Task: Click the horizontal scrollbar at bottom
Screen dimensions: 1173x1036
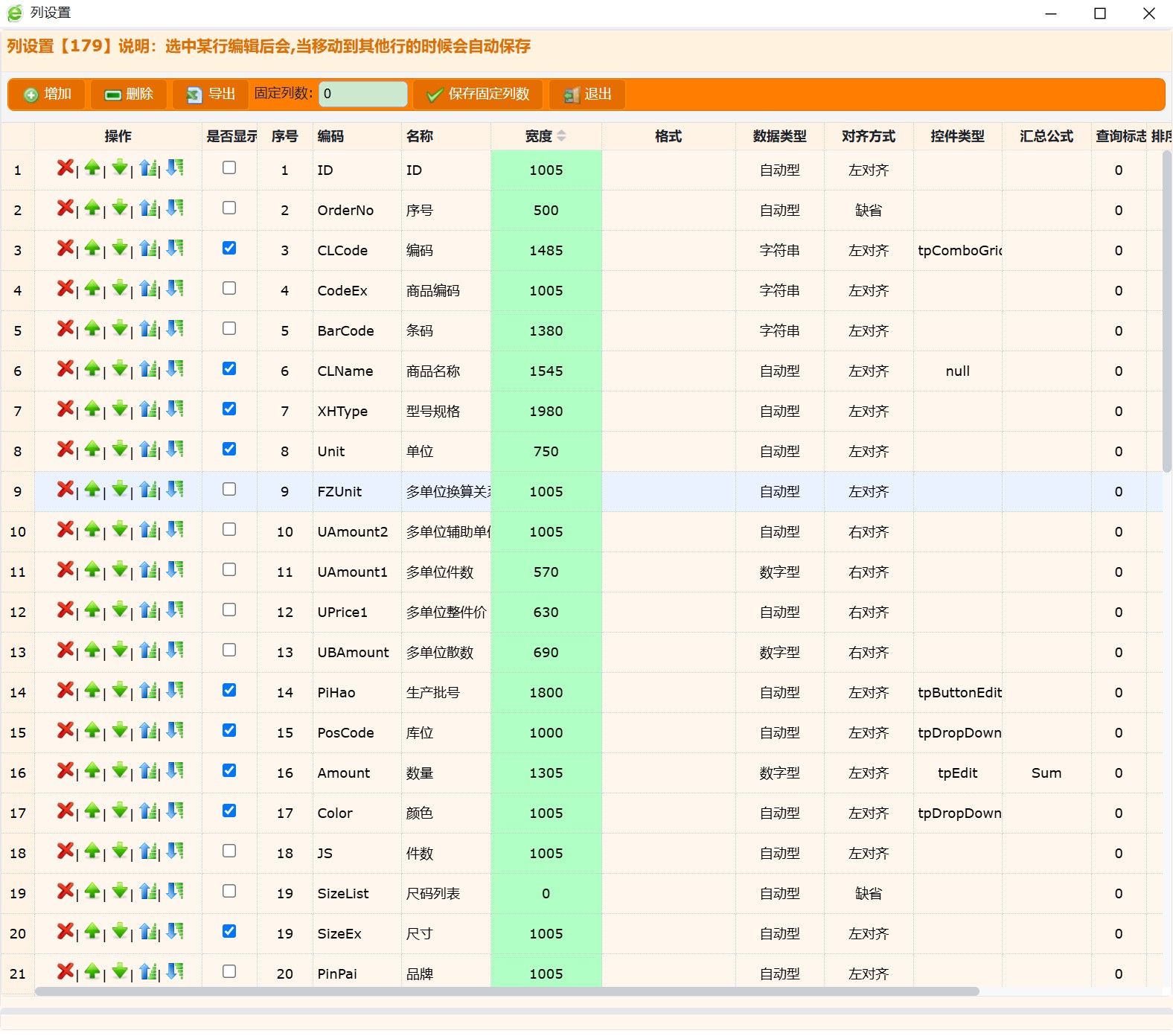Action: coord(506,991)
